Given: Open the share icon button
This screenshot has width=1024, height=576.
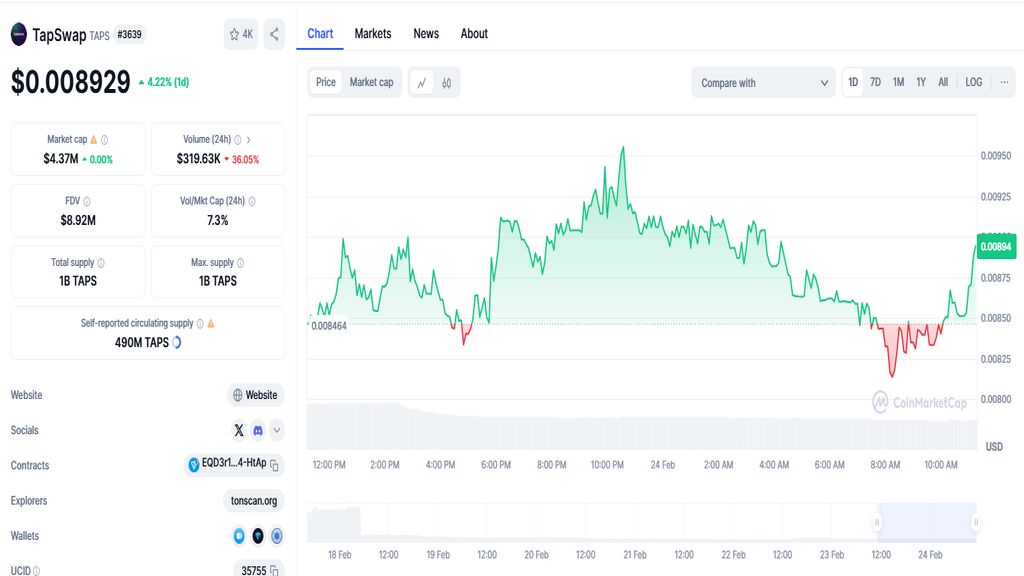Looking at the screenshot, I should (274, 35).
